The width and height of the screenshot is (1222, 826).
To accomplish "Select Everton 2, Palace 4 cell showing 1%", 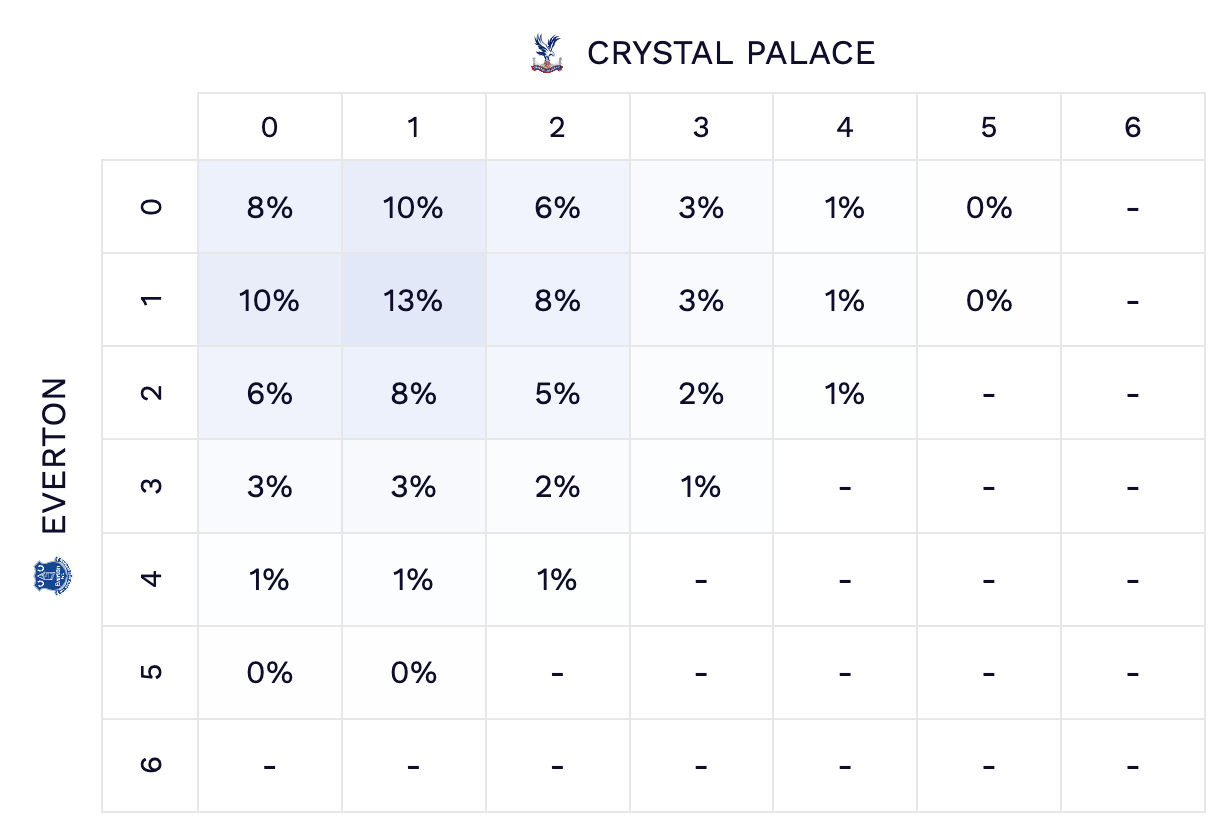I will tap(845, 393).
